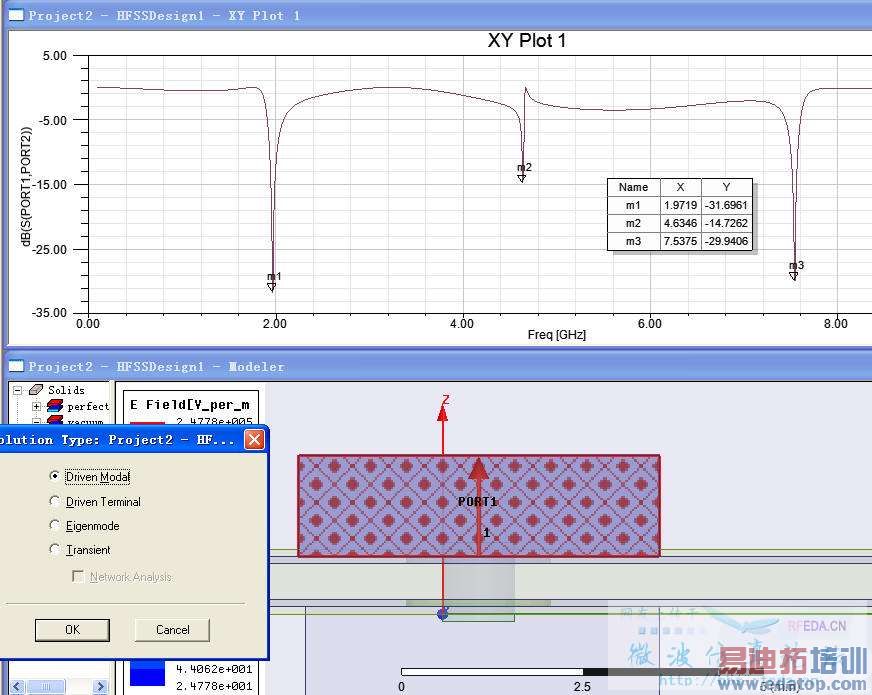Click the legend value 4.4062e+001
The image size is (872, 695).
(x=214, y=669)
